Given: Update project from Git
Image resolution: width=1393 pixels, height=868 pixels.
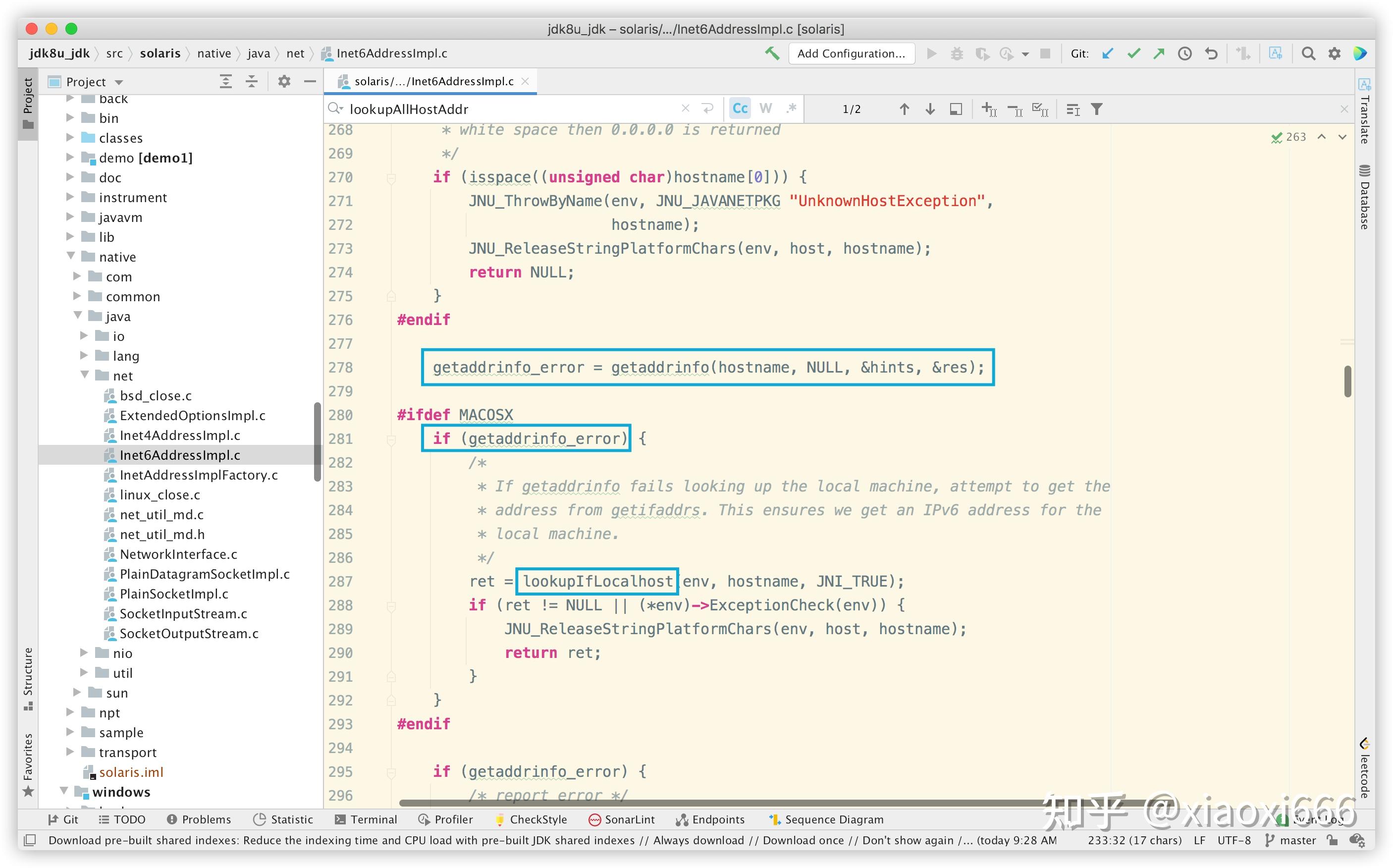Looking at the screenshot, I should (1107, 53).
